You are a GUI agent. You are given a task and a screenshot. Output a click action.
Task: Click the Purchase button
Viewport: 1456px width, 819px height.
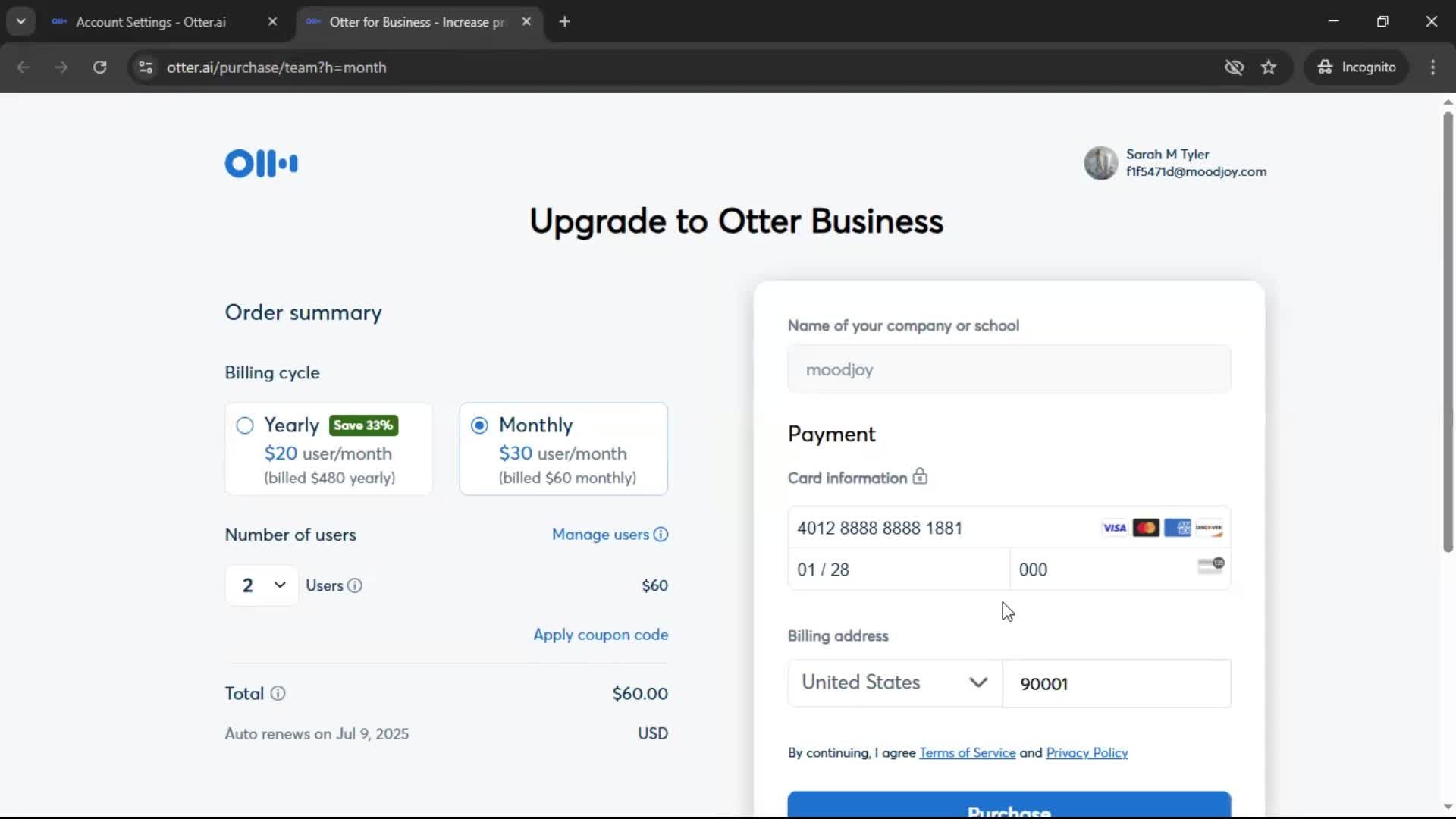(1009, 805)
